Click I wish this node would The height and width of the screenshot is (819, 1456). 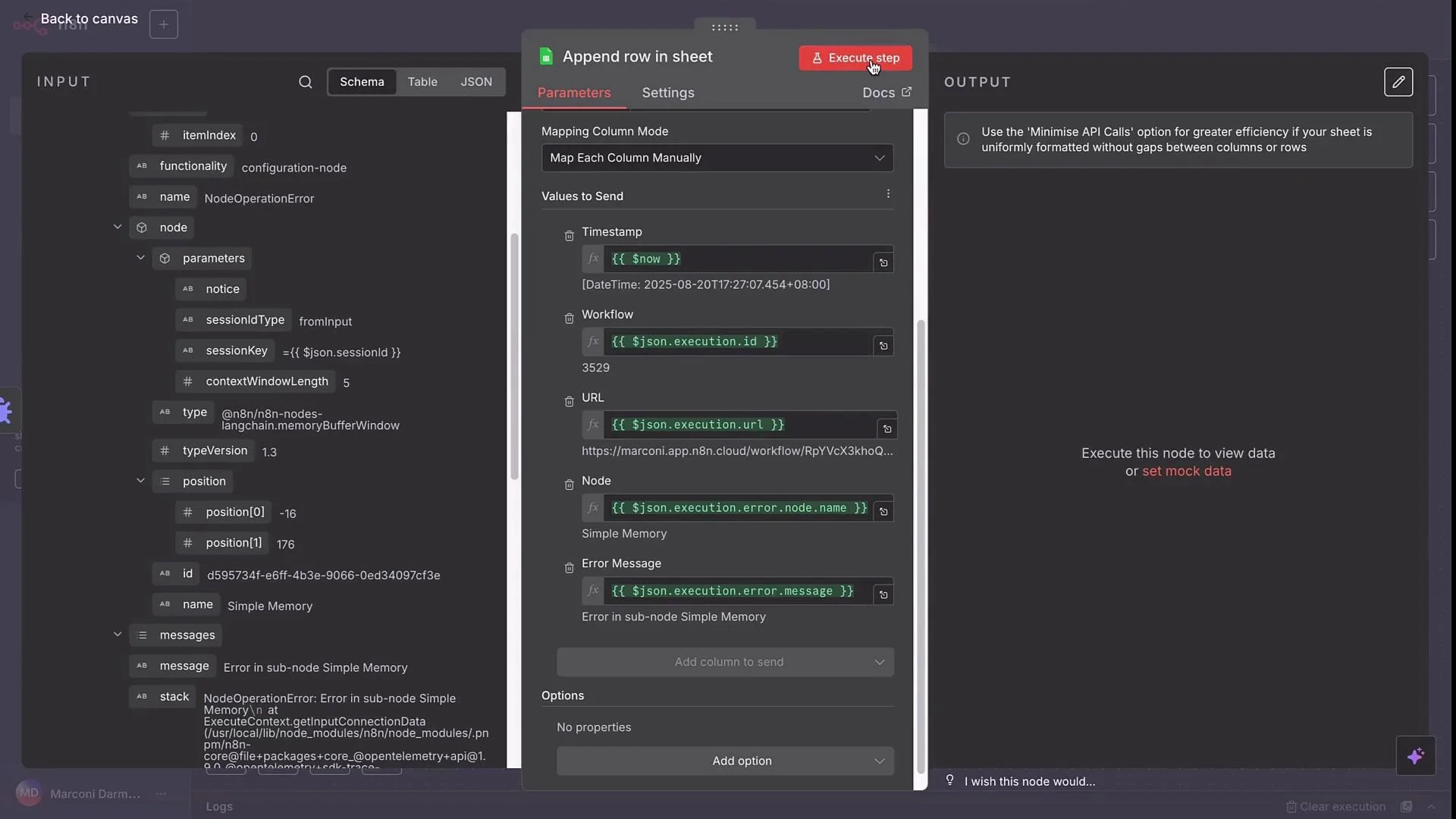click(1029, 781)
